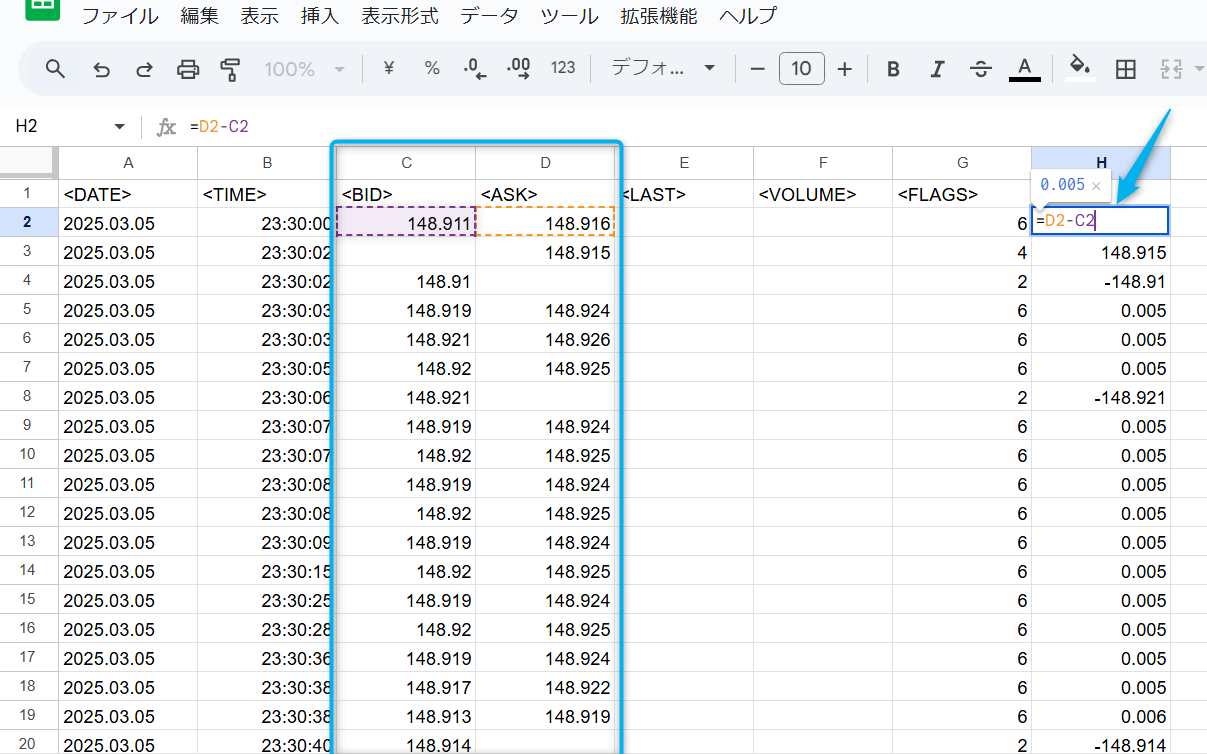1207x754 pixels.
Task: Click the search magnifier icon in toolbar
Action: (x=56, y=69)
